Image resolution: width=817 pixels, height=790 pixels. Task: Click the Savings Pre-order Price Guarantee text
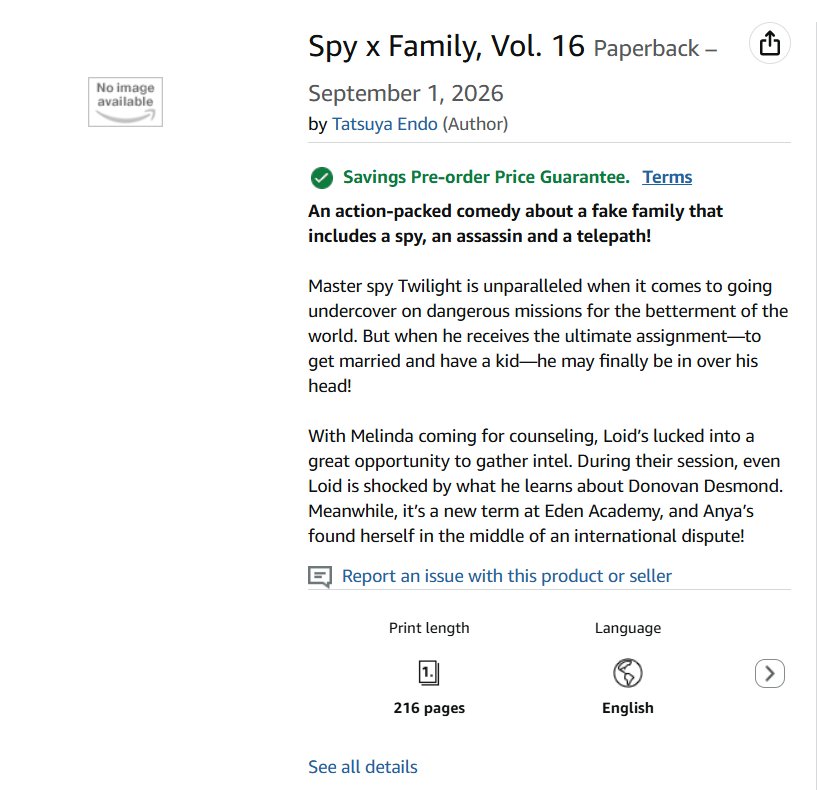486,177
